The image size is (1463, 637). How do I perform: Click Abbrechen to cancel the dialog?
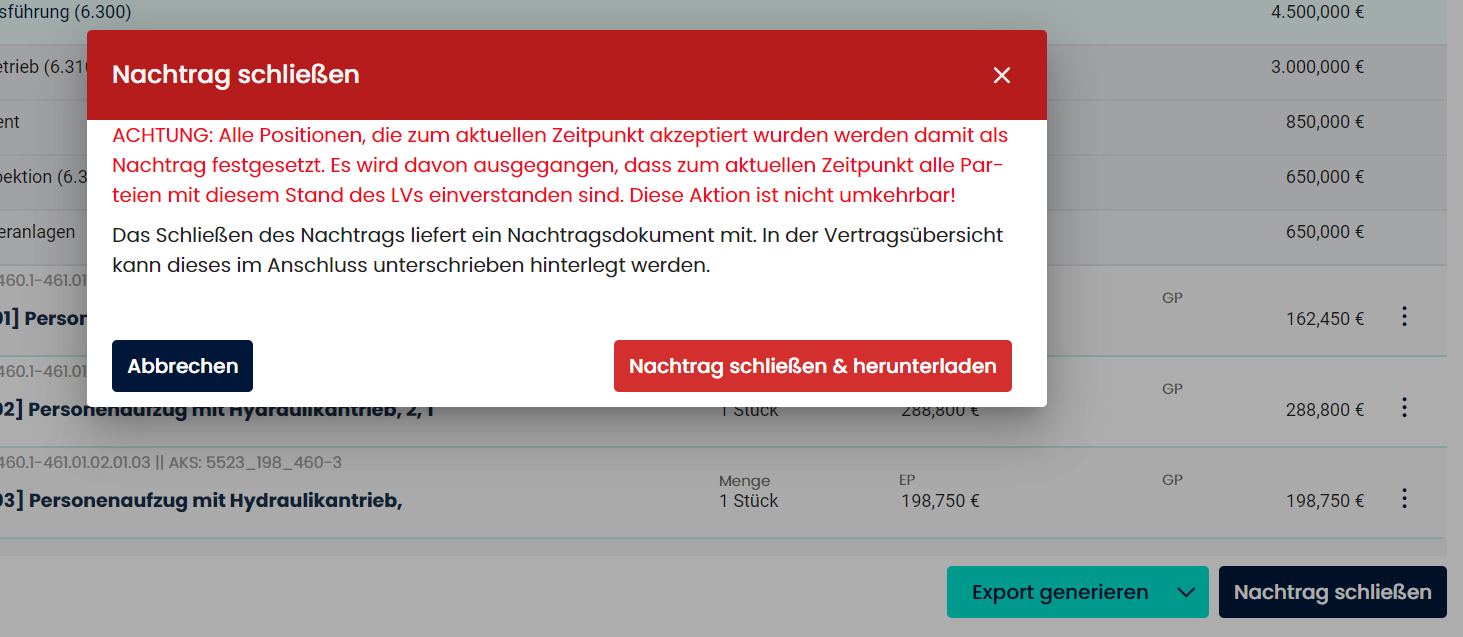point(182,366)
